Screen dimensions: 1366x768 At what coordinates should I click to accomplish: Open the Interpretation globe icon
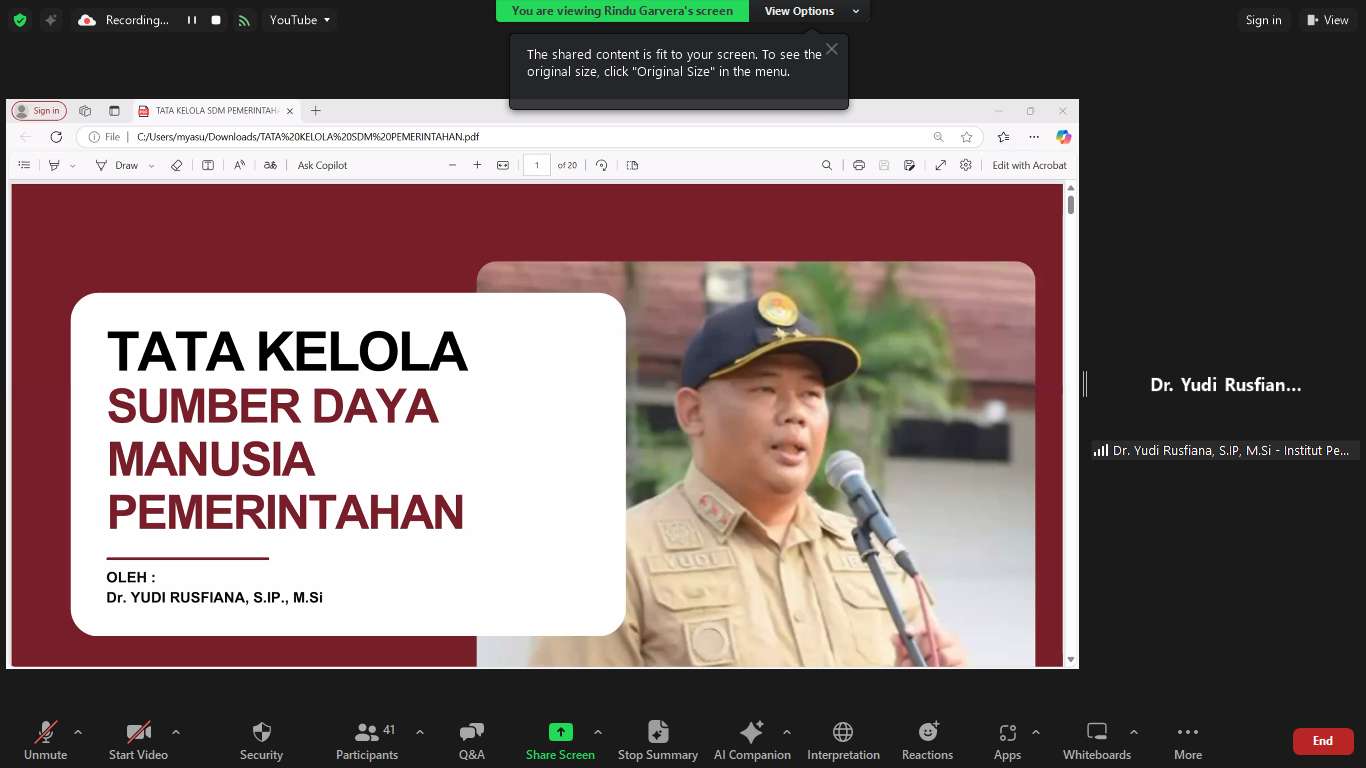pyautogui.click(x=843, y=732)
